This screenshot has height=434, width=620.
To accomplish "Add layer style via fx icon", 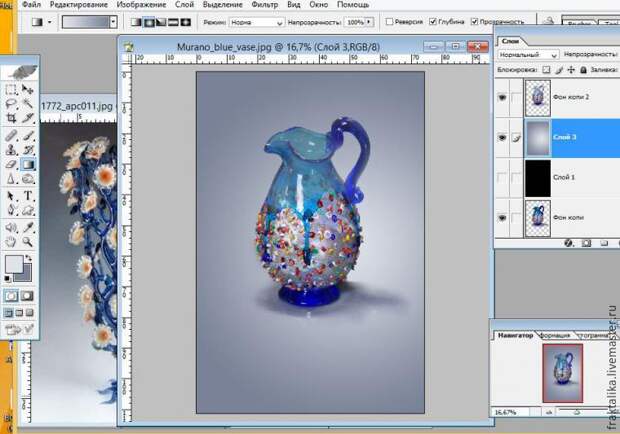I will point(569,243).
